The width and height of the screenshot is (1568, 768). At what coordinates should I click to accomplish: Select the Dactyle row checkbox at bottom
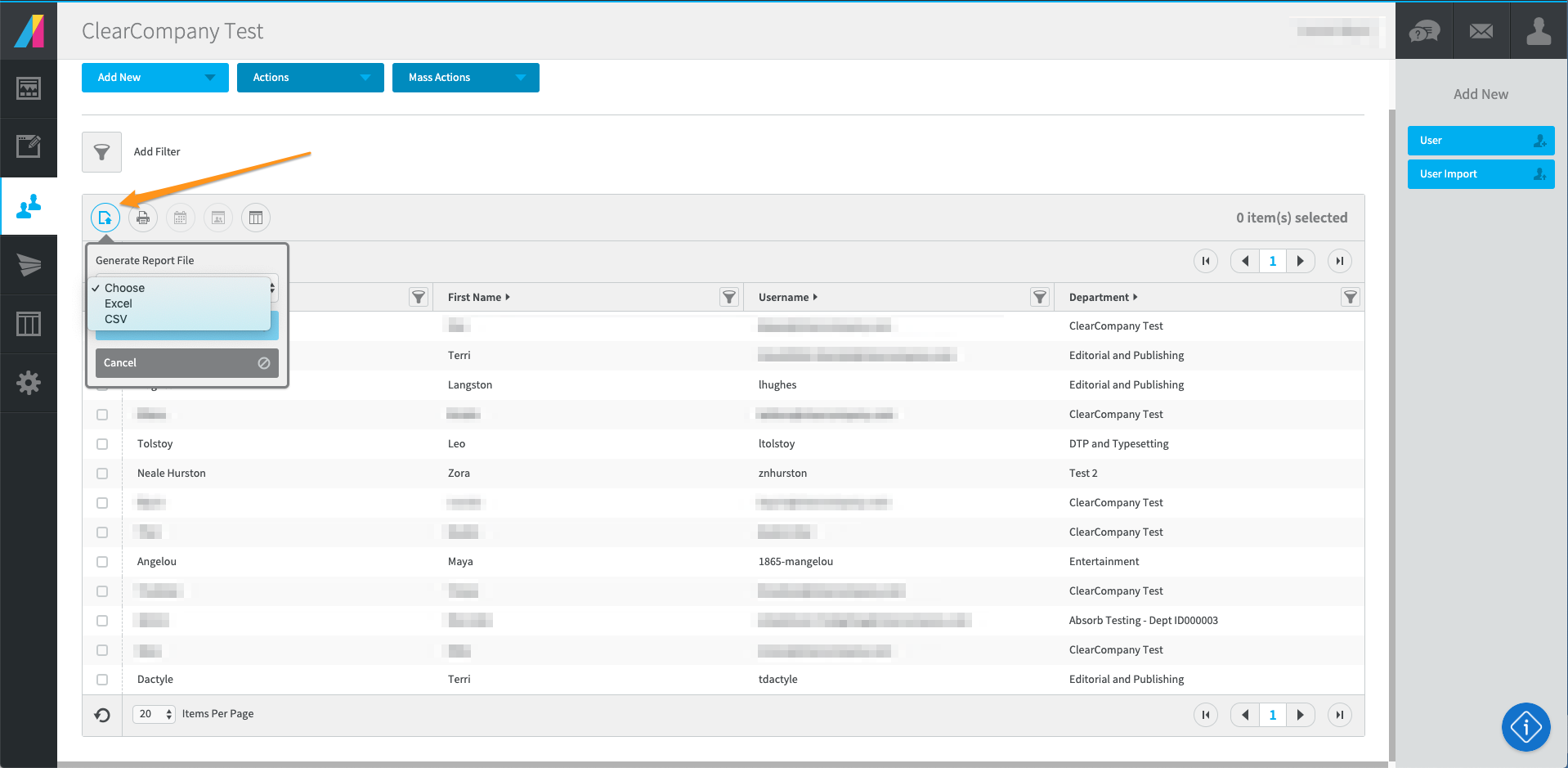click(102, 680)
